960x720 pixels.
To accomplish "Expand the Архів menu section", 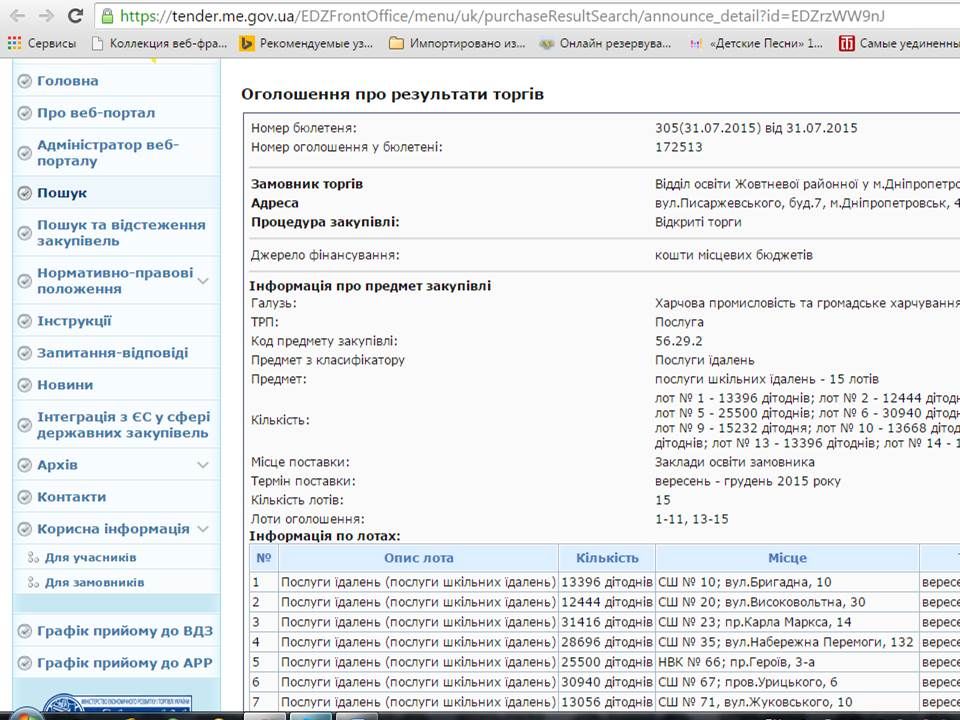I will [203, 465].
